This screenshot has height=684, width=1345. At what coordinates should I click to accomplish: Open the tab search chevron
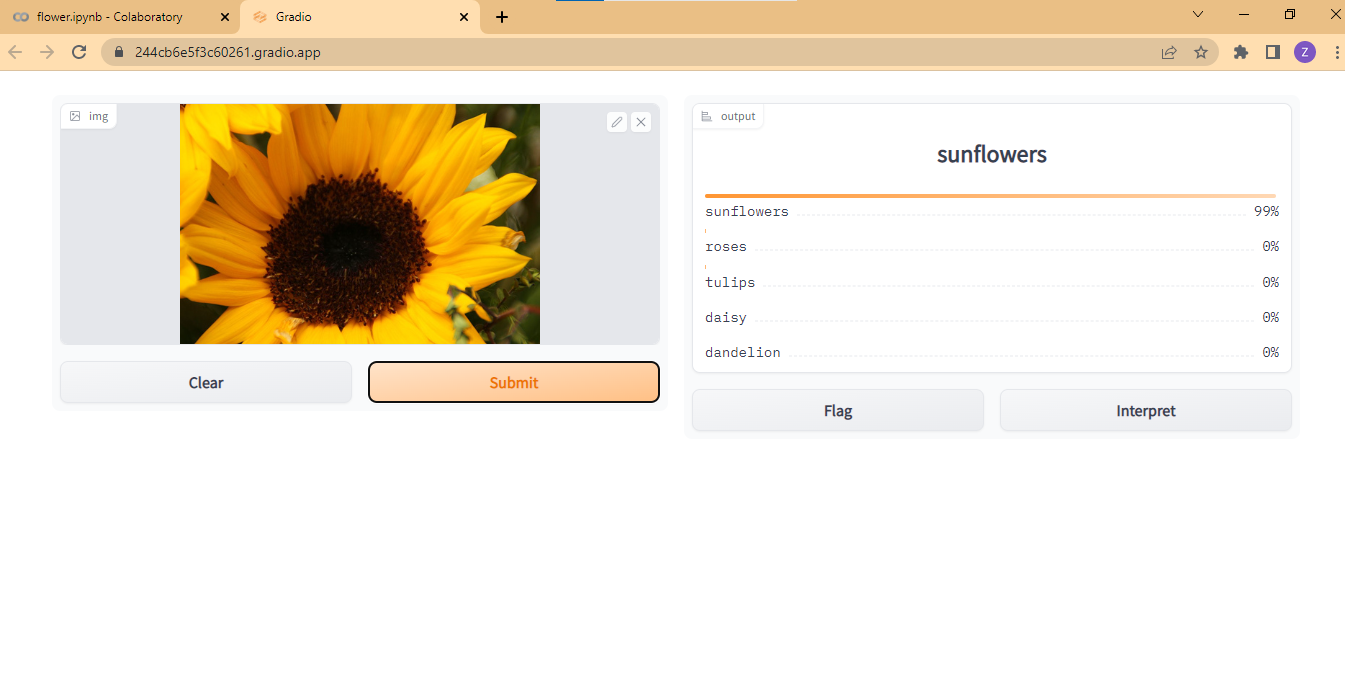pos(1197,16)
